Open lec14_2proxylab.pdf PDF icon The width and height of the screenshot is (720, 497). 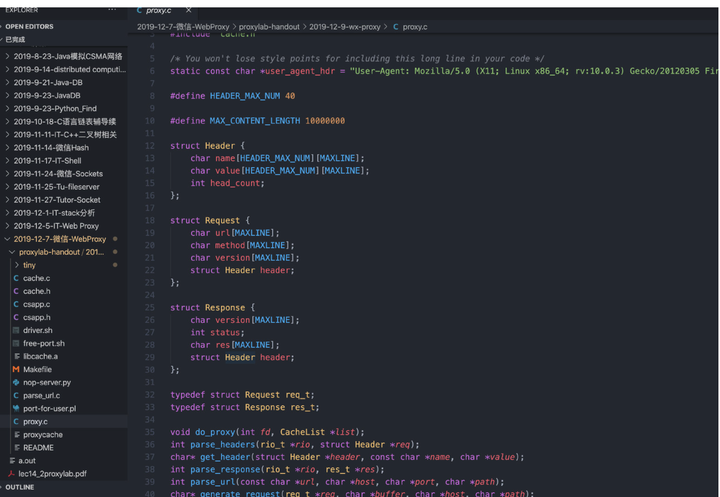[11, 474]
